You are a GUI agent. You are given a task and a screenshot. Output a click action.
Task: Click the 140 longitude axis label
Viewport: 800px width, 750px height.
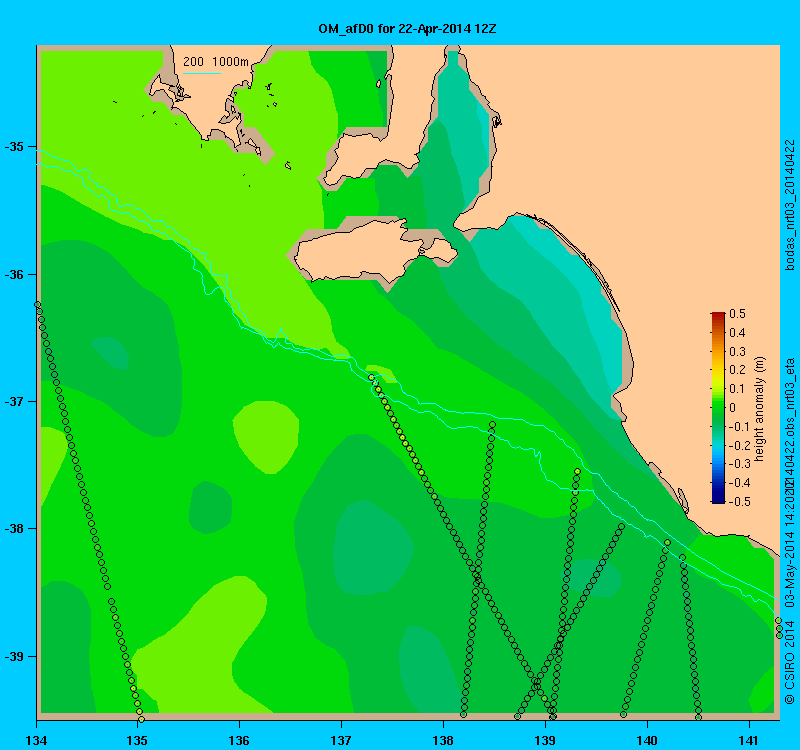pos(647,740)
